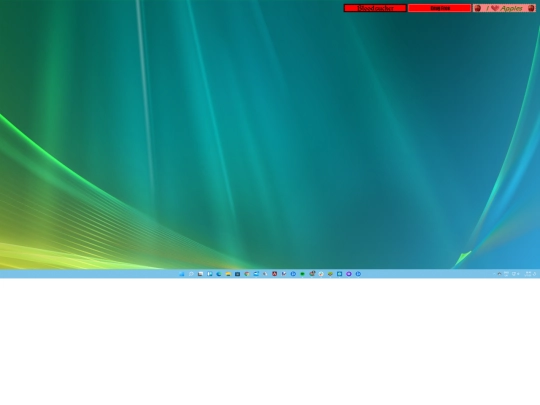Click the I love Apples widget

click(504, 8)
